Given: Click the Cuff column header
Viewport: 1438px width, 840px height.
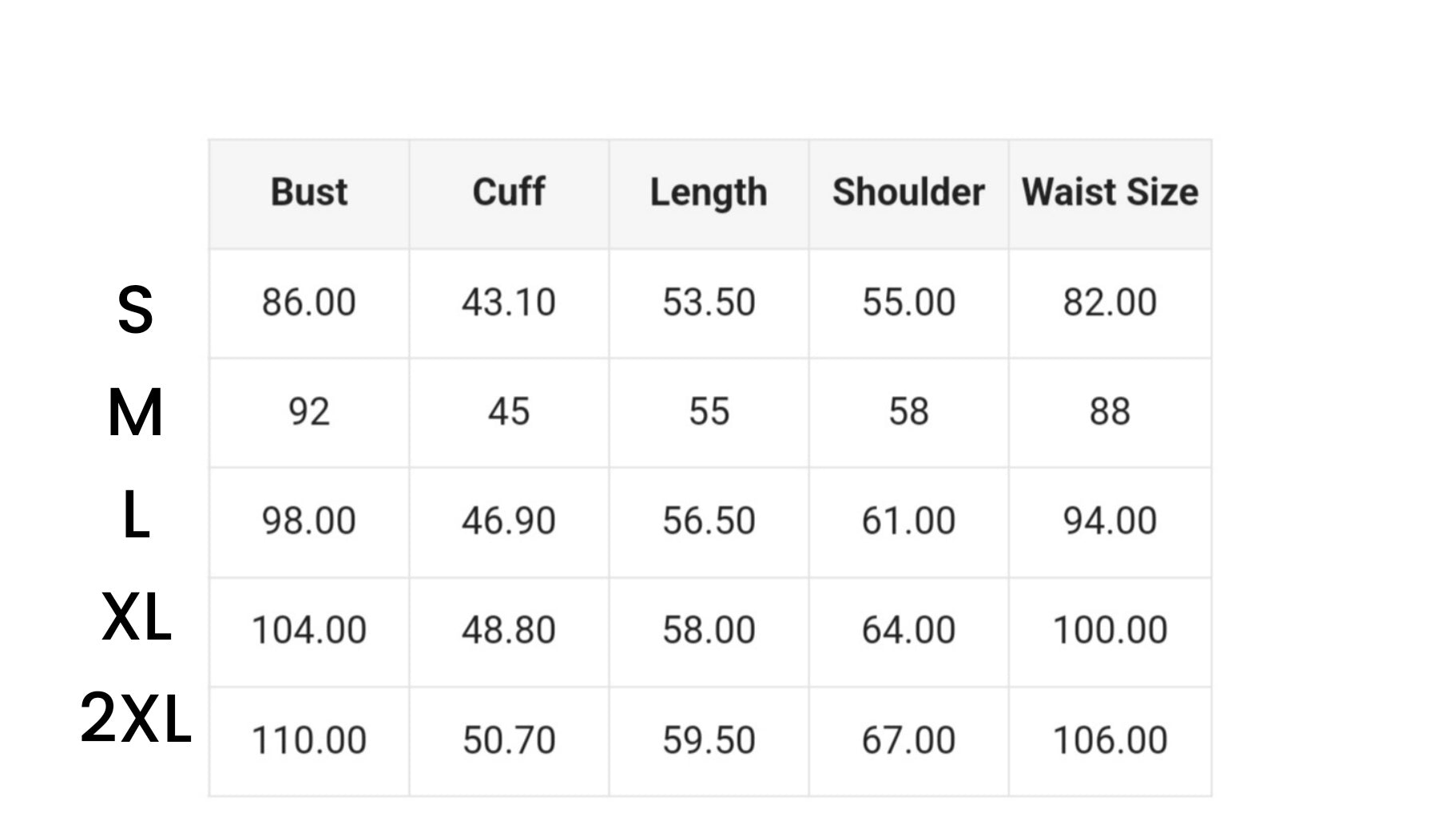Looking at the screenshot, I should (509, 192).
